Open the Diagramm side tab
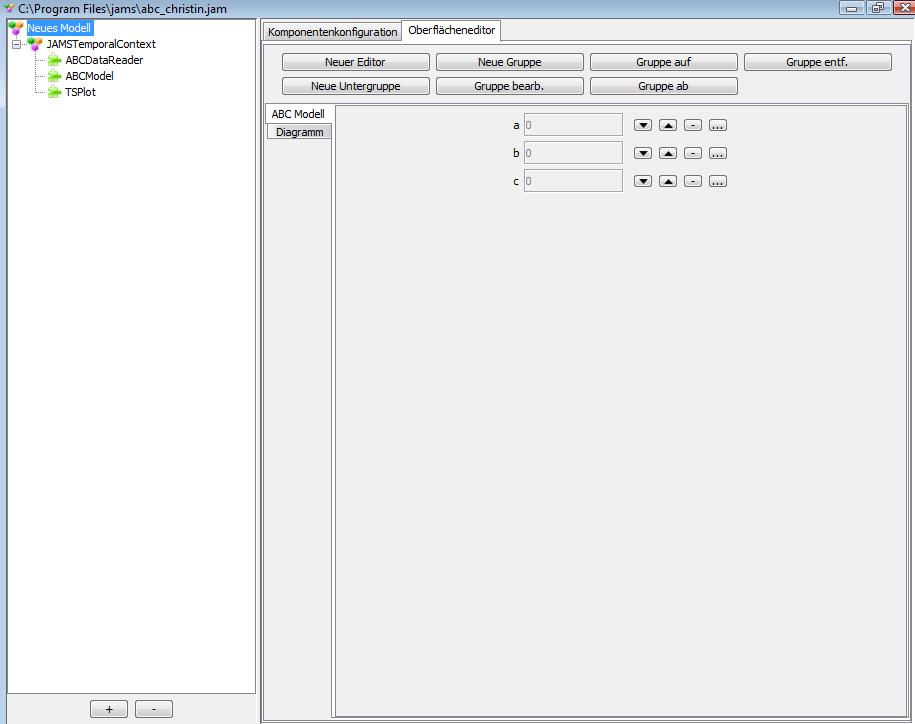915x724 pixels. coord(299,132)
